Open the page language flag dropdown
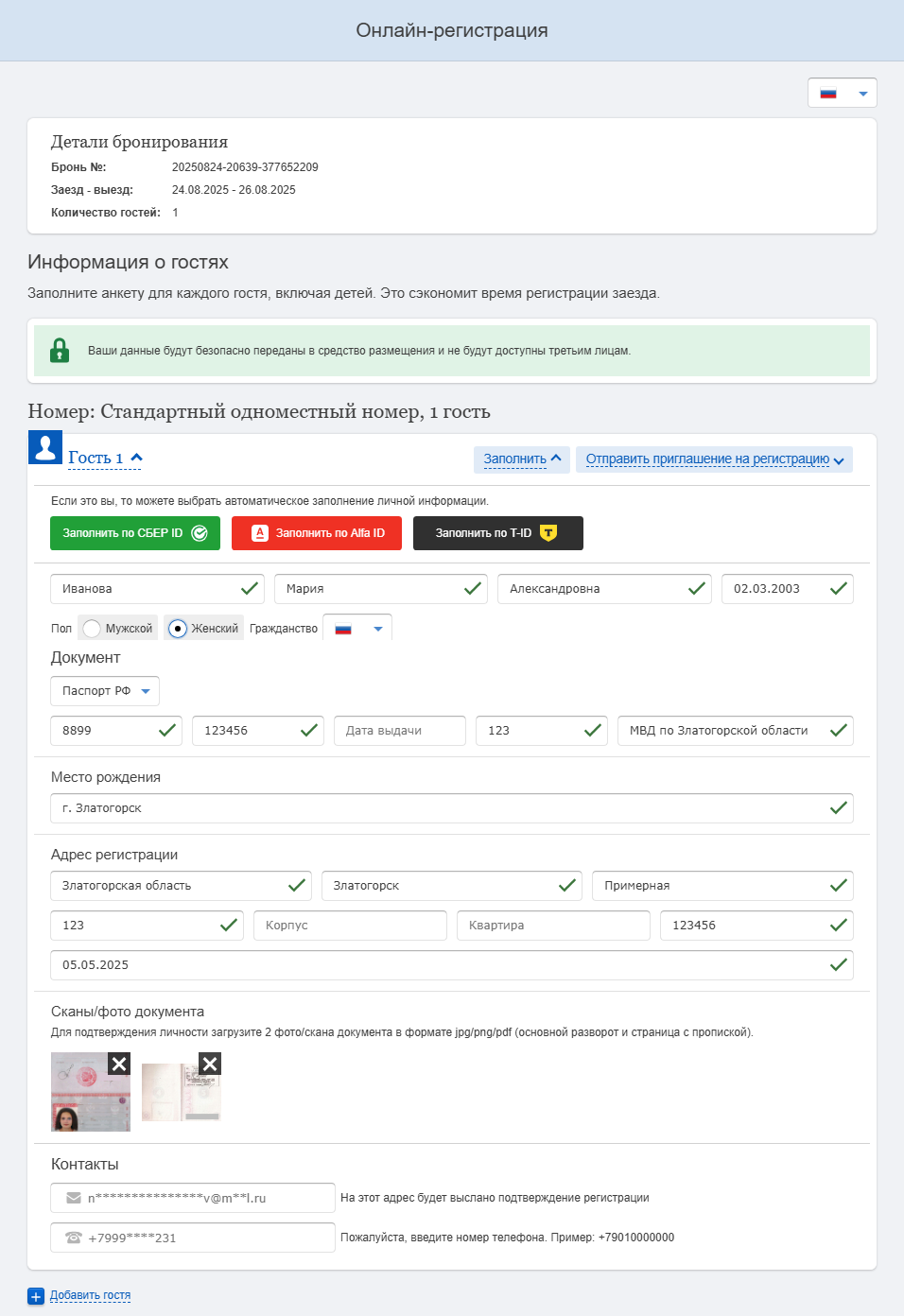904x1316 pixels. tap(843, 94)
